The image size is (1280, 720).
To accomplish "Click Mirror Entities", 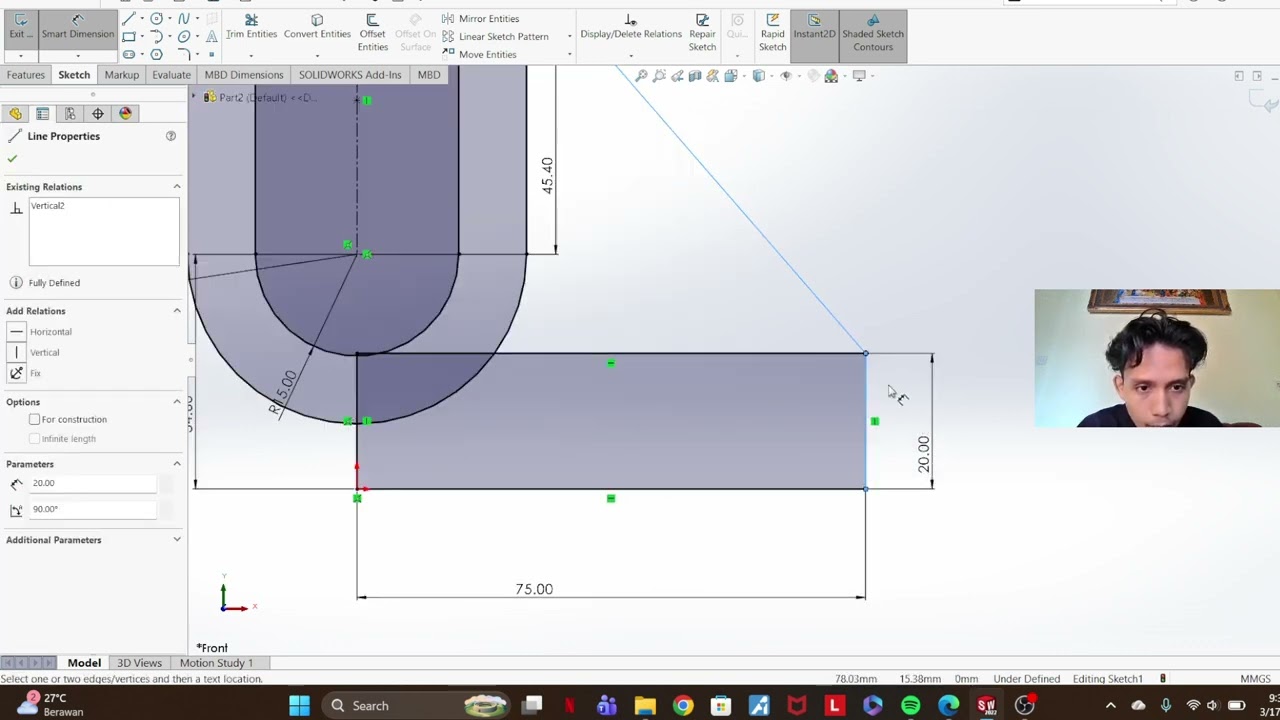I will [480, 19].
